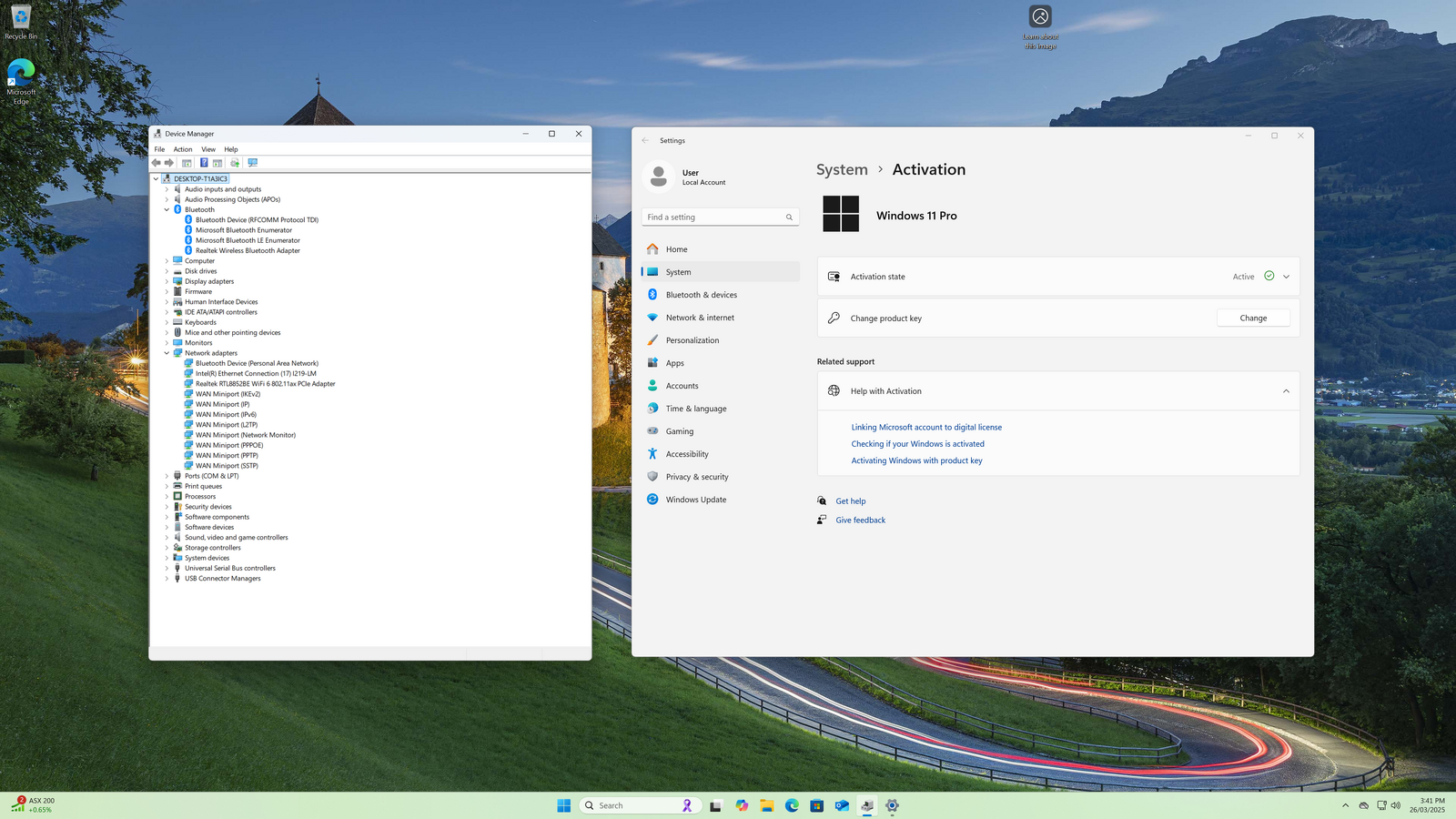Select Bluetooth Device (RFCOMM Protocol TDI)
1456x819 pixels.
pyautogui.click(x=257, y=220)
